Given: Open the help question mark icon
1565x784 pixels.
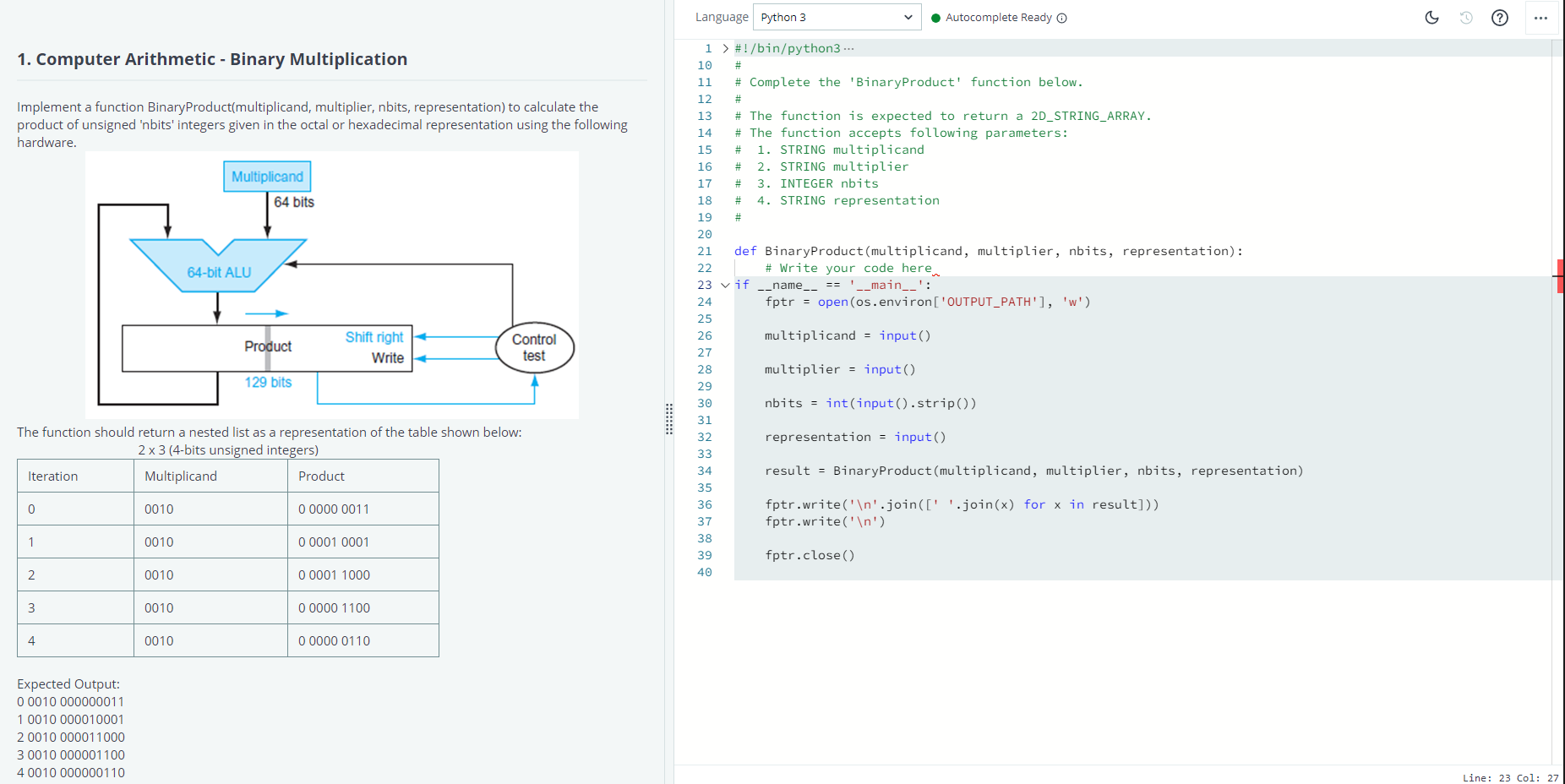Looking at the screenshot, I should point(1500,18).
